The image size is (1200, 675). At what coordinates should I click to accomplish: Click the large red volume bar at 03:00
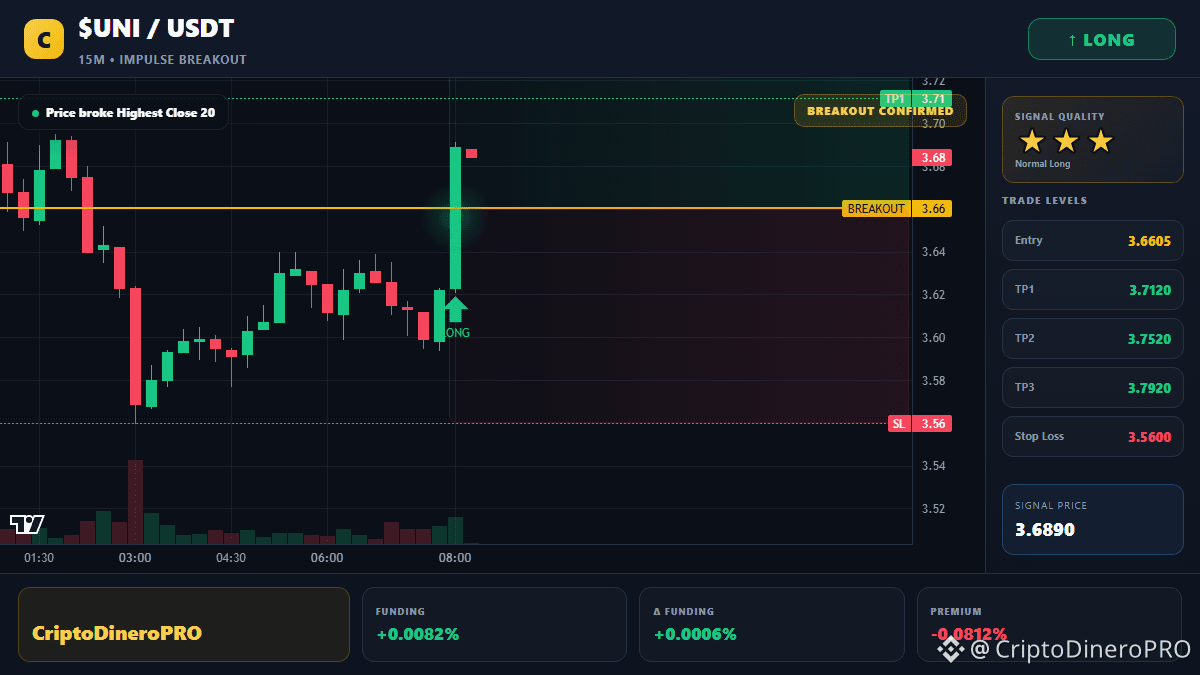[135, 502]
